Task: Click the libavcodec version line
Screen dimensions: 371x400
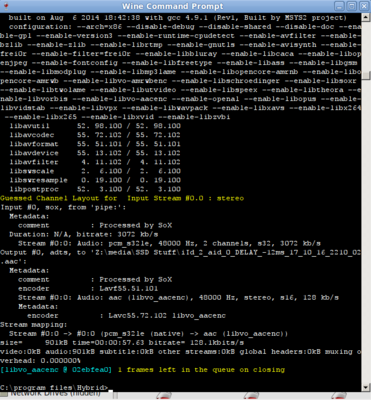Action: (95, 135)
